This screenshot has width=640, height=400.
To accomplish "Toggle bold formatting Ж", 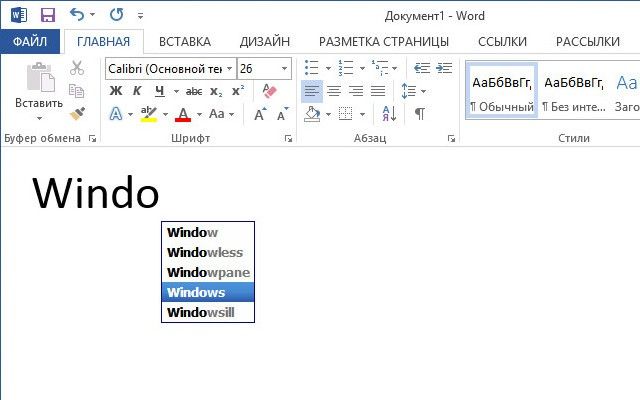I will coord(115,91).
